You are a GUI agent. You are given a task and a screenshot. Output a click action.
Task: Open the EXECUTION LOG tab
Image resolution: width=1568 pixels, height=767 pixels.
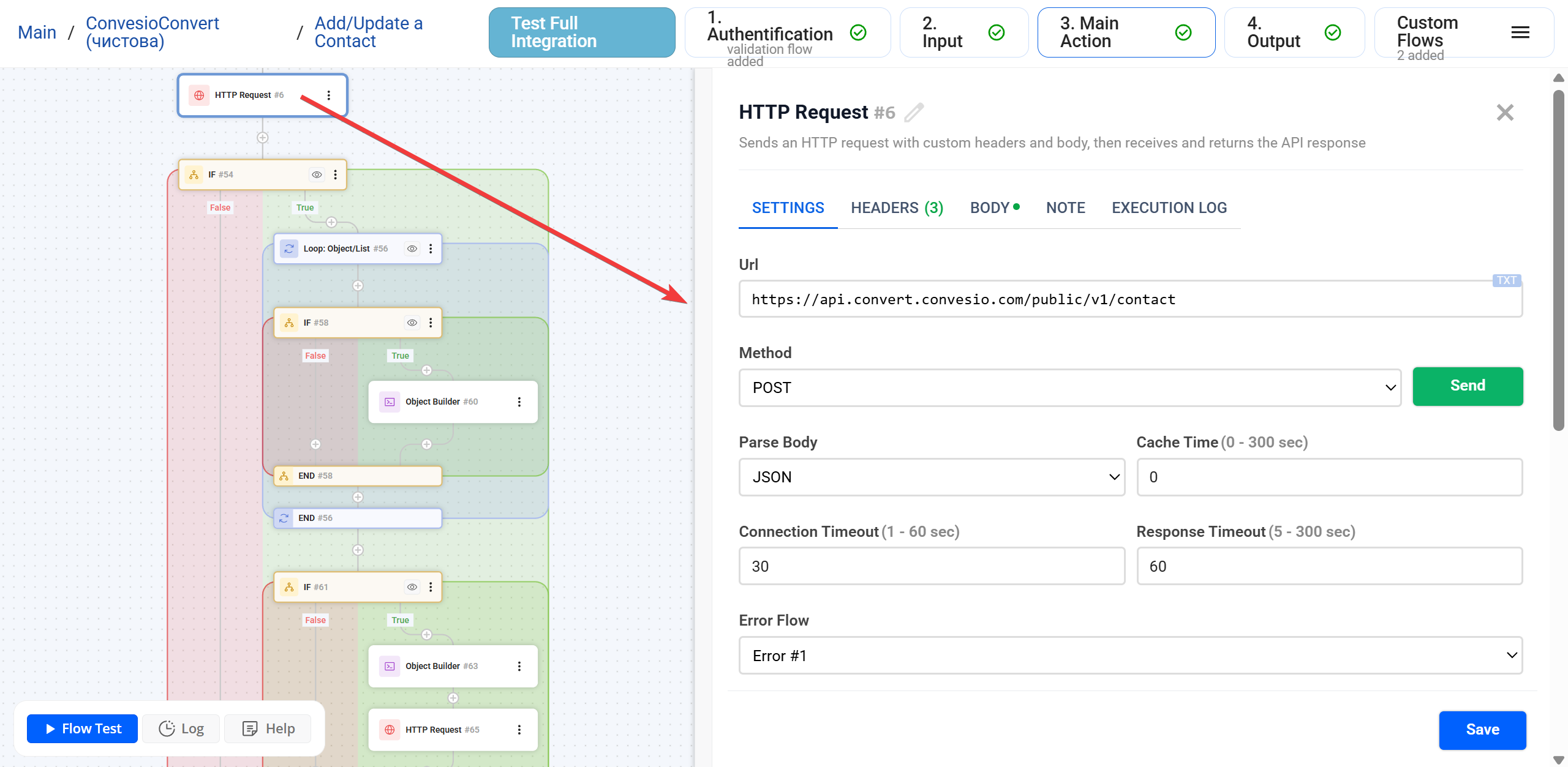(x=1168, y=208)
